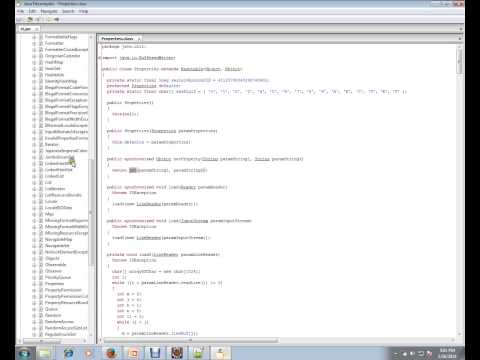The image size is (480, 360).
Task: Expand the Map class node
Action: 34,214
